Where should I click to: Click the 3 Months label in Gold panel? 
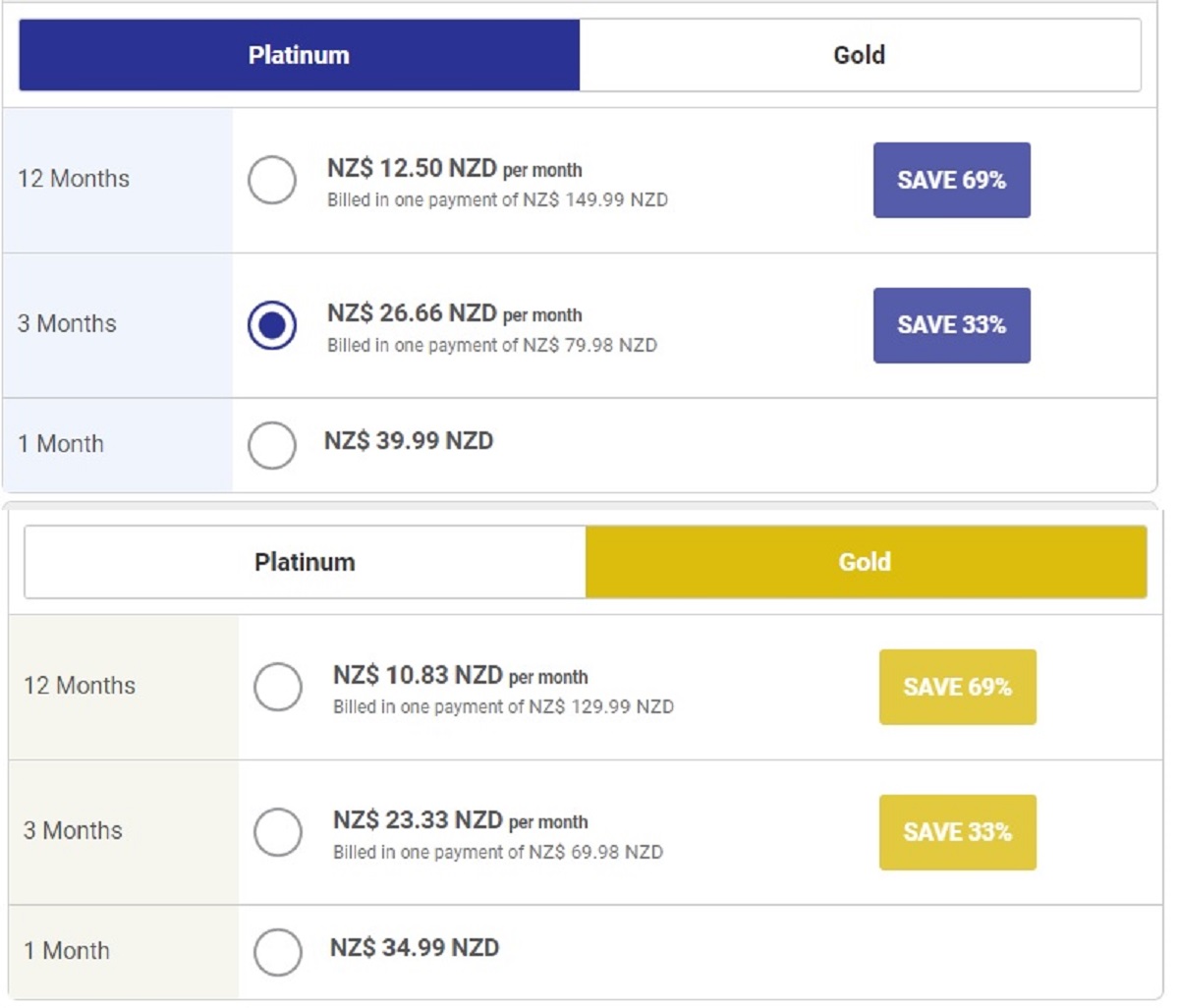(73, 831)
